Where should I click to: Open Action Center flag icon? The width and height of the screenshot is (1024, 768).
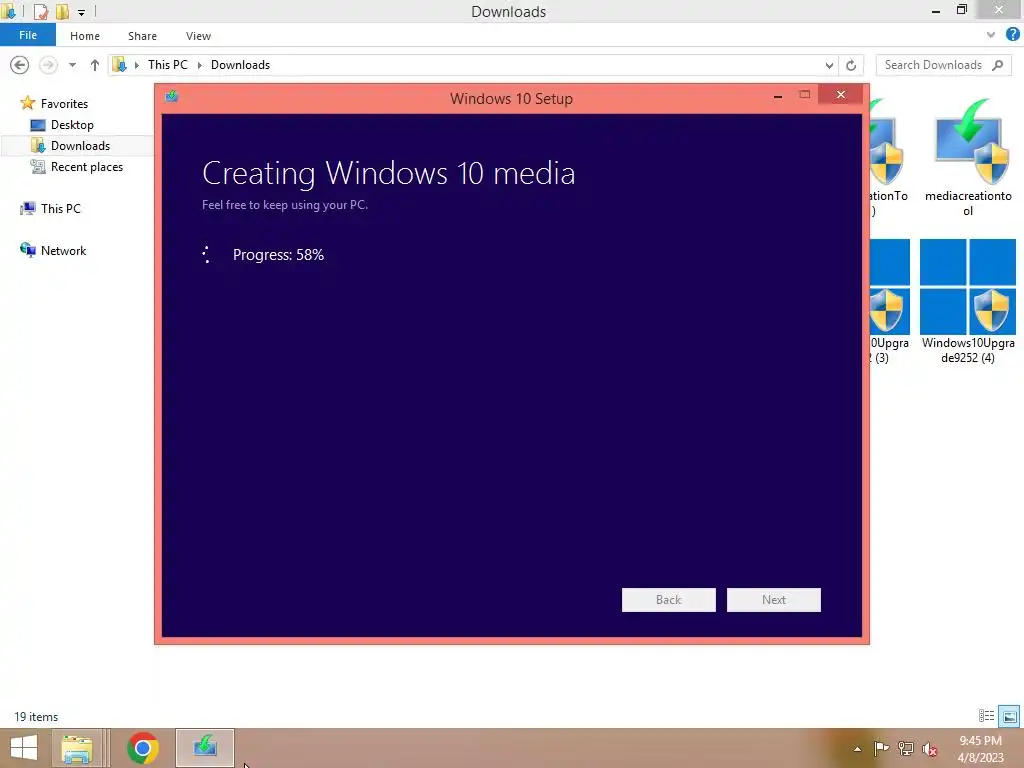880,748
